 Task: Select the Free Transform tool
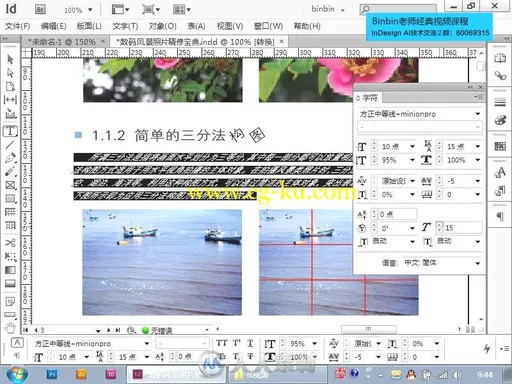pyautogui.click(x=10, y=256)
